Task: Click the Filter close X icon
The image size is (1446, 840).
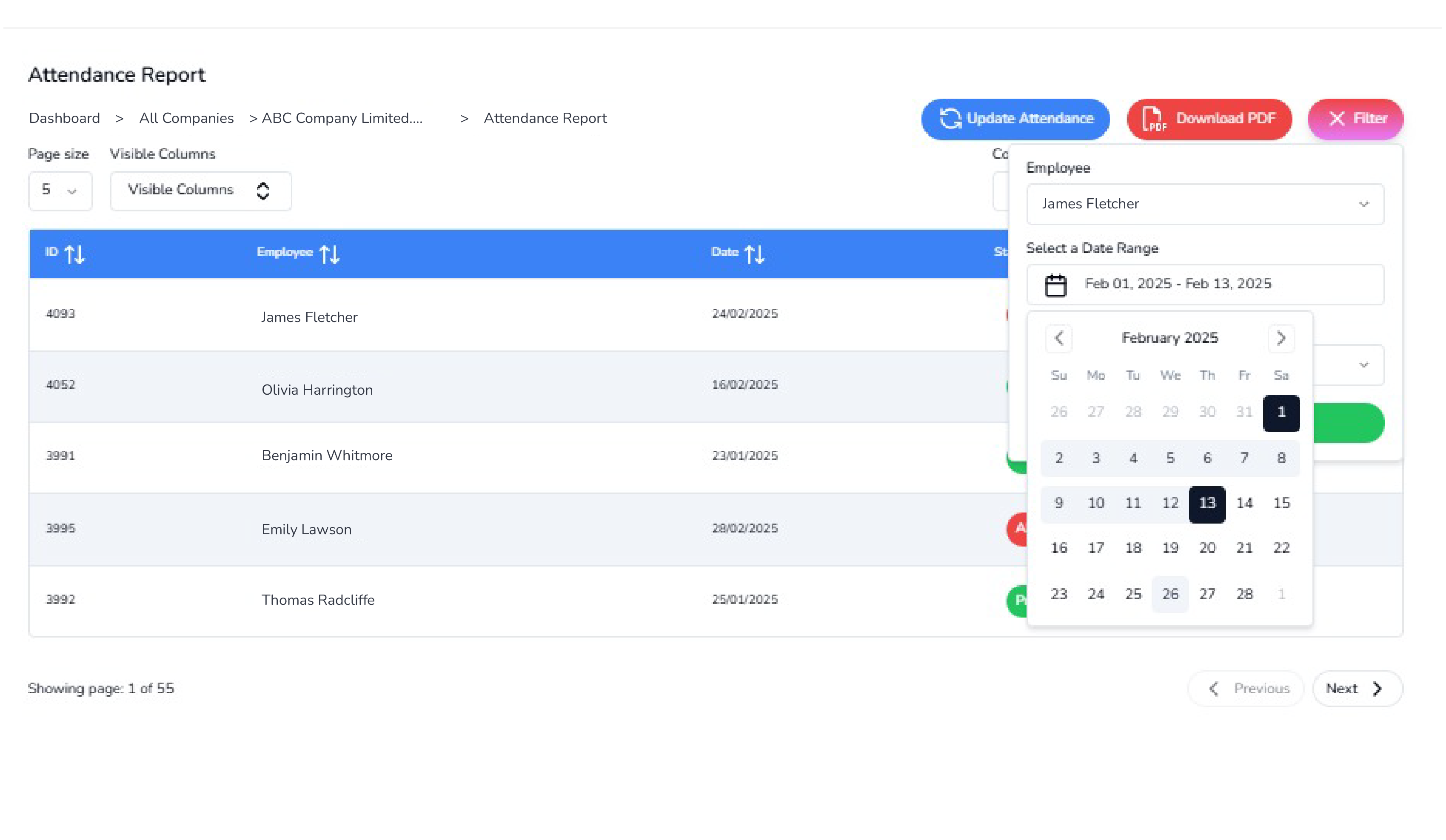Action: coord(1337,119)
